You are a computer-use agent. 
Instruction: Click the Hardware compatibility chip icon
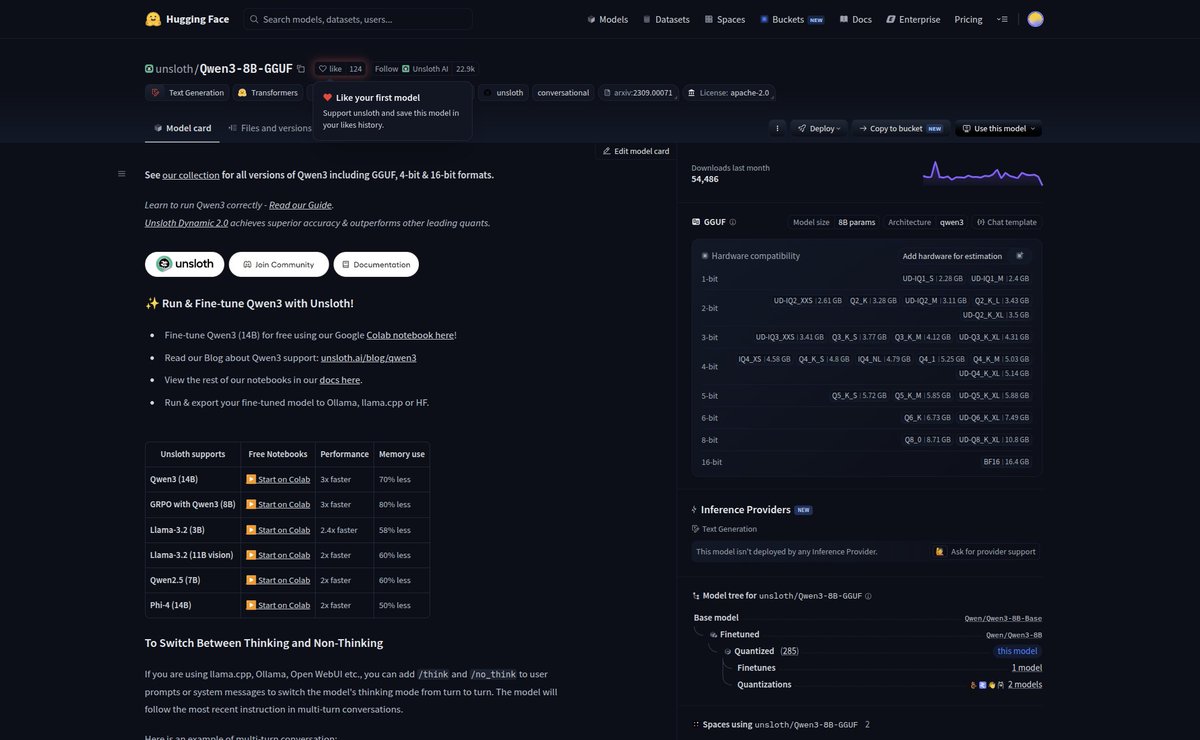click(x=705, y=256)
